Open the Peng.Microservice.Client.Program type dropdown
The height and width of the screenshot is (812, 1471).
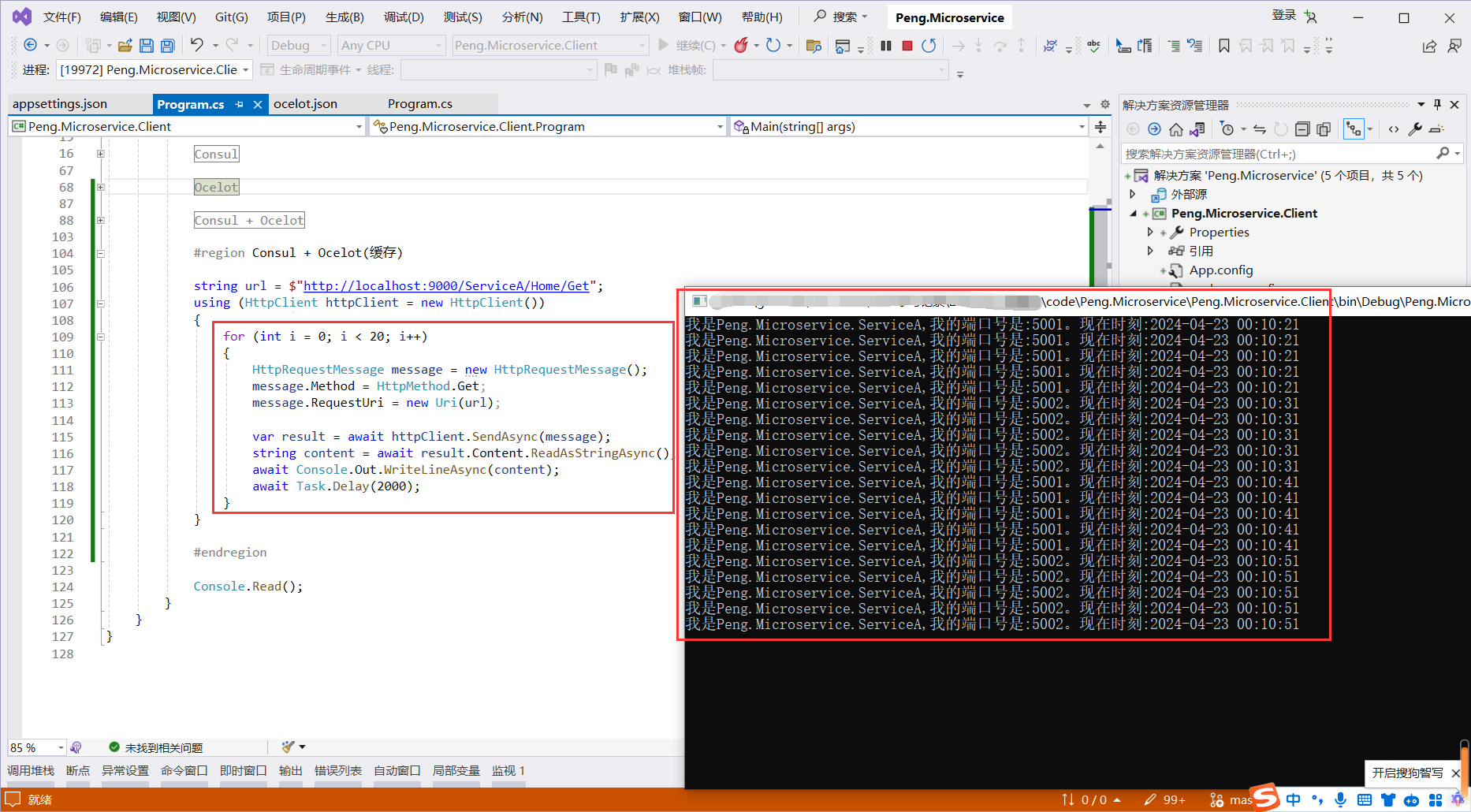coord(548,126)
